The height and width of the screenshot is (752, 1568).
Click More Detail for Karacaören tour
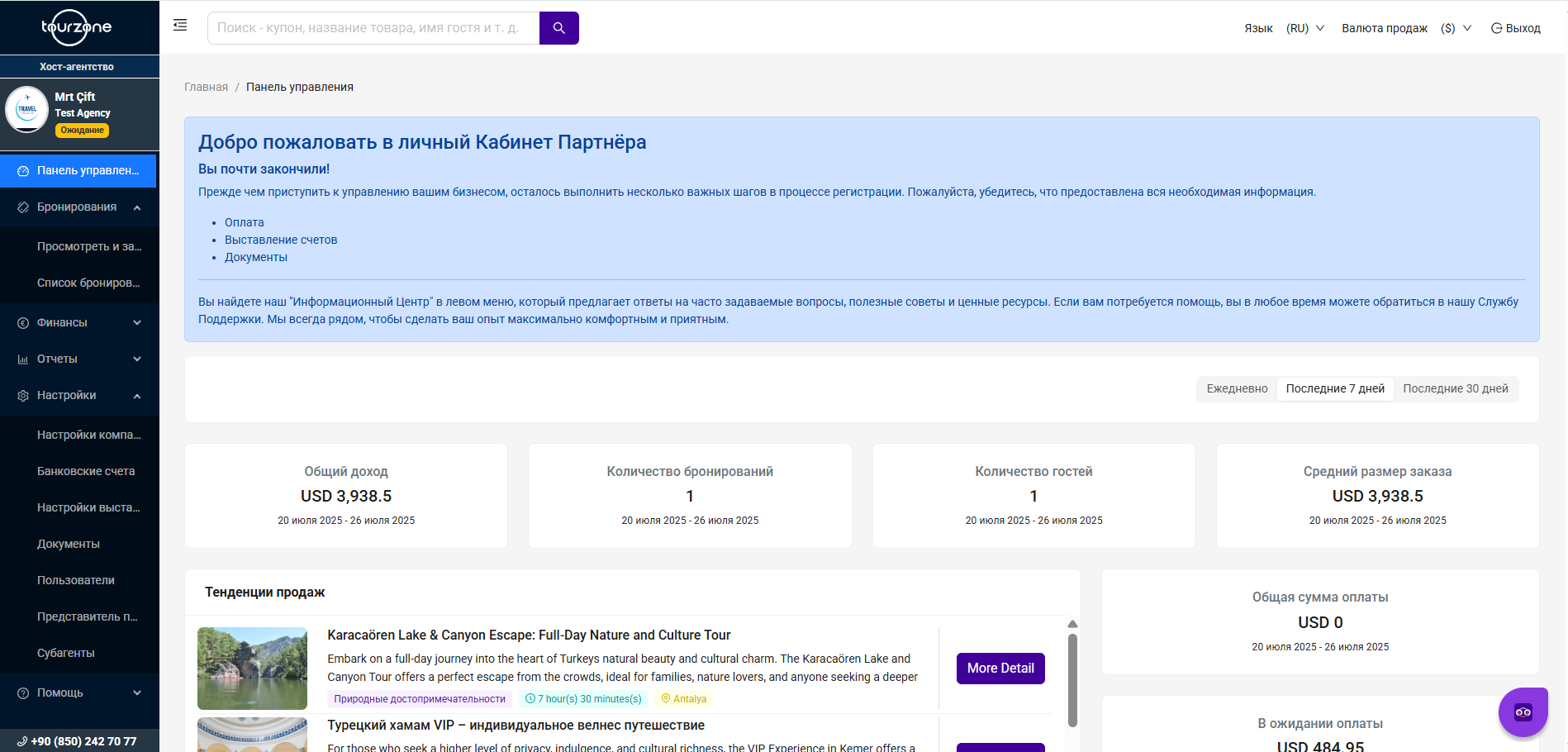[x=1000, y=669]
